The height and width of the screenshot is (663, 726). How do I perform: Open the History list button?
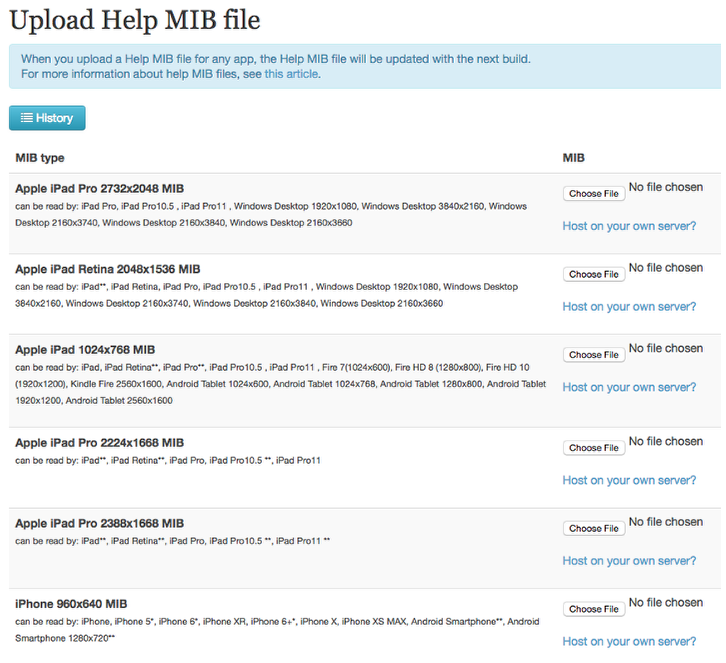click(x=47, y=118)
